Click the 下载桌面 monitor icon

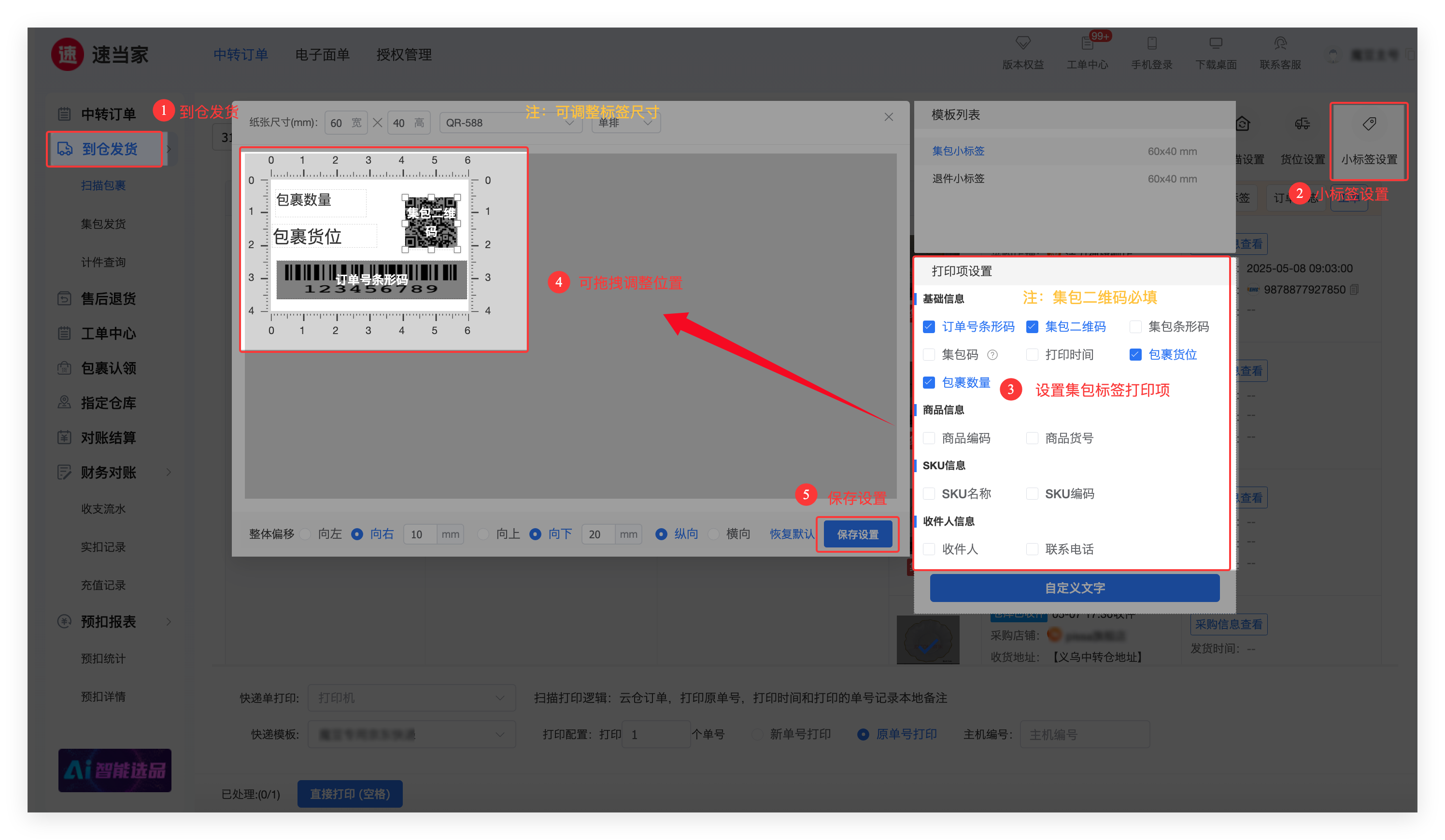(x=1216, y=43)
